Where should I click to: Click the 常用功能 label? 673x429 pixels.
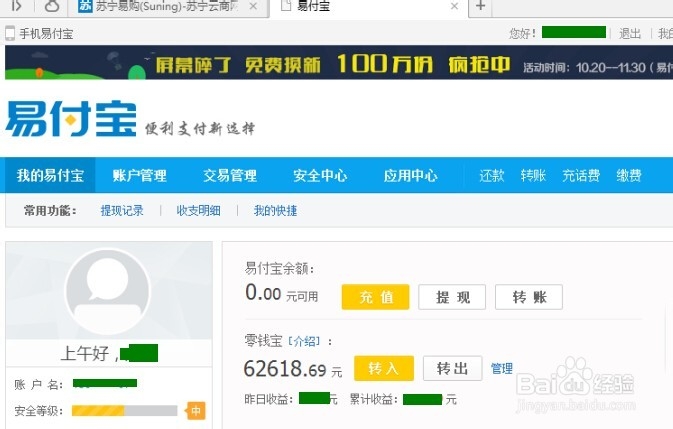coord(50,211)
